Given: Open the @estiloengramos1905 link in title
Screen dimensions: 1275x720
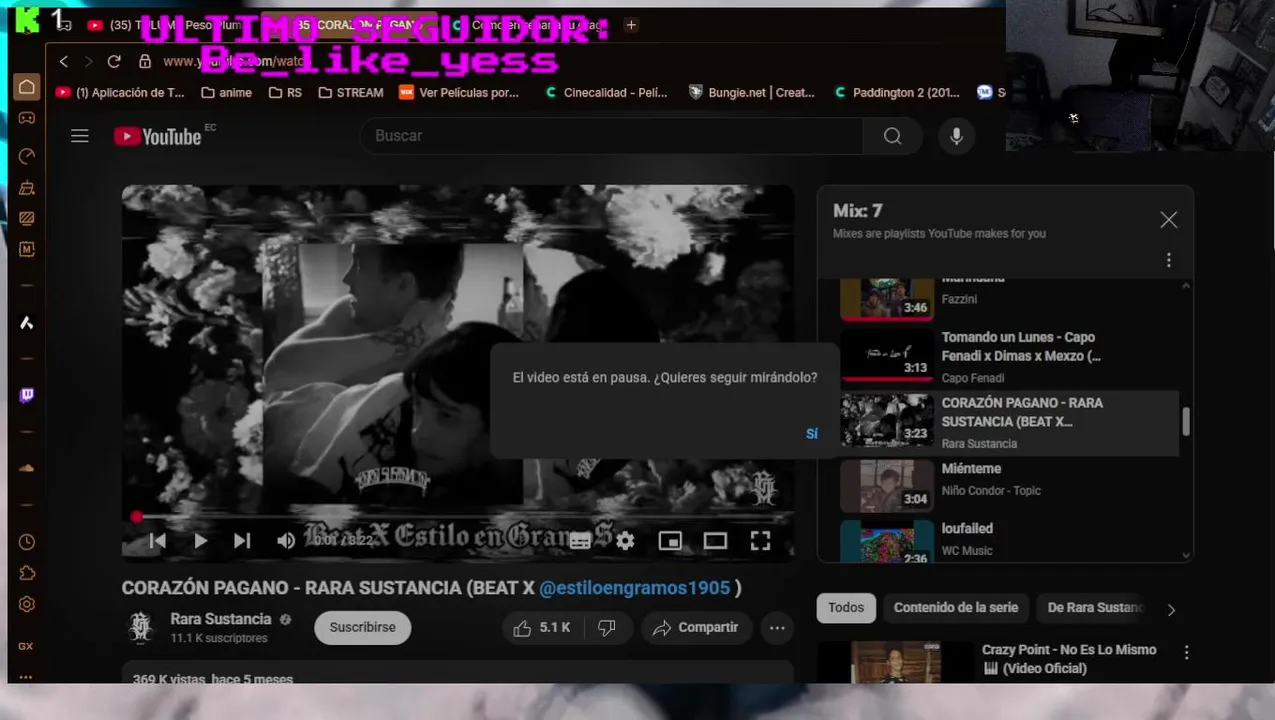Looking at the screenshot, I should click(634, 588).
